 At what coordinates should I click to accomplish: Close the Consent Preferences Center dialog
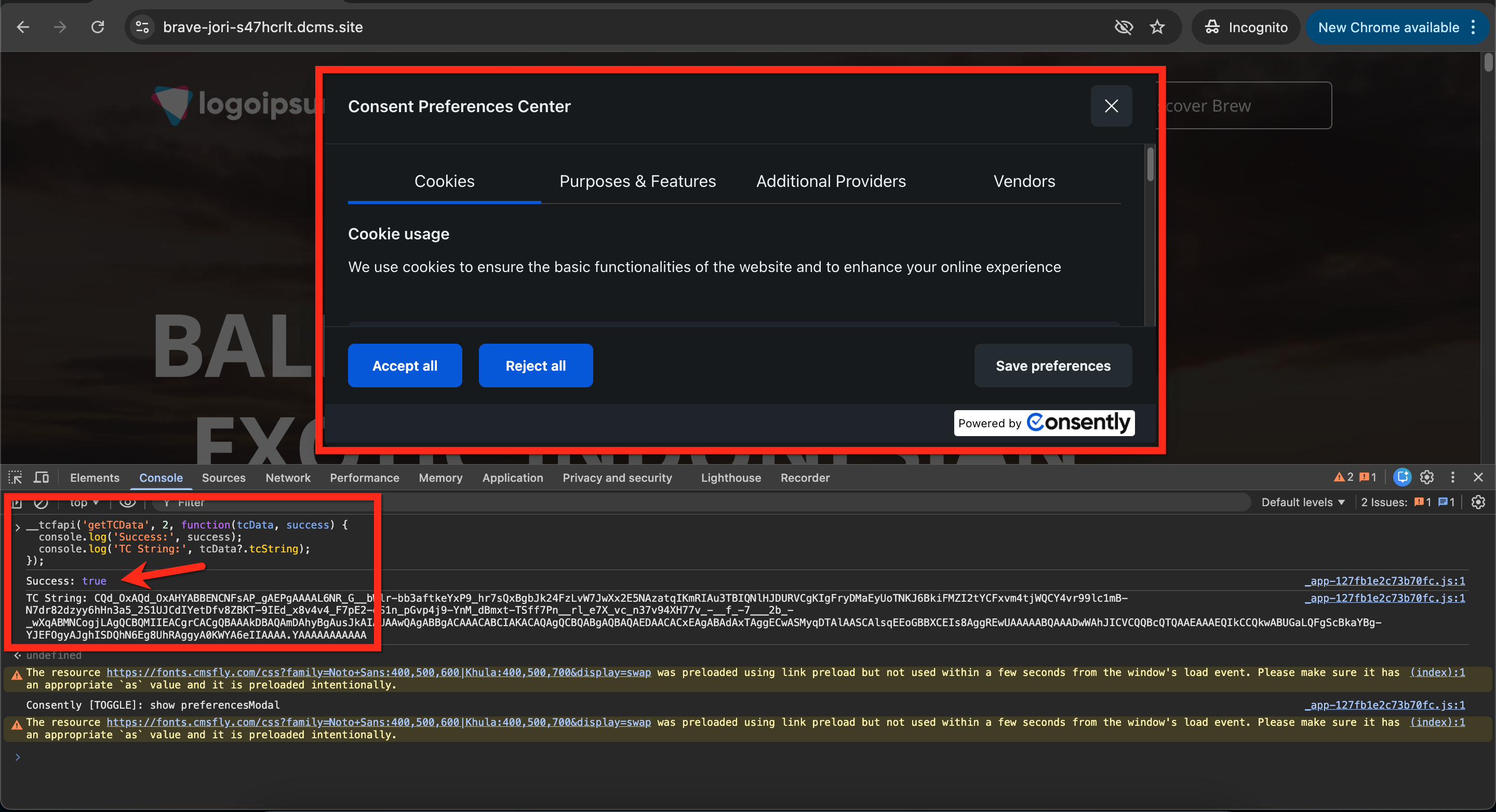pyautogui.click(x=1111, y=106)
